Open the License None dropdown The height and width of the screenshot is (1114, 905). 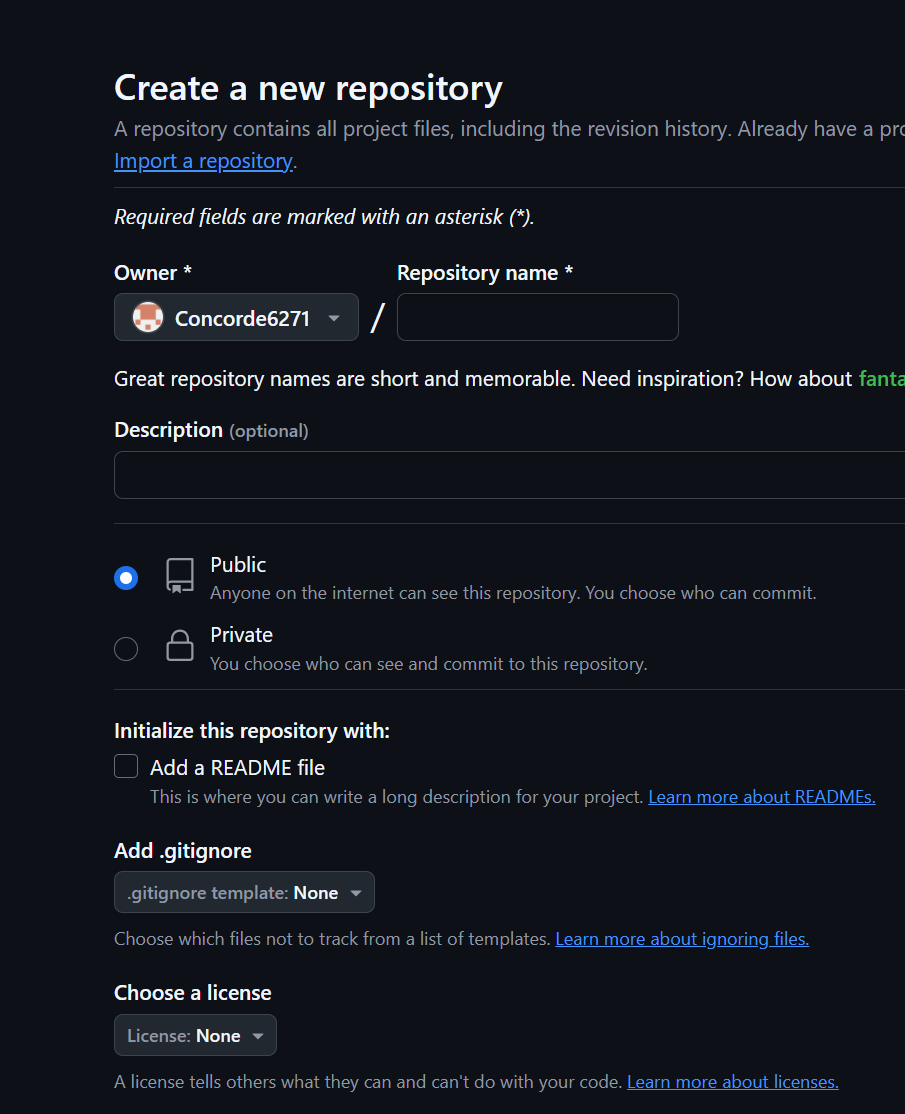point(195,1035)
